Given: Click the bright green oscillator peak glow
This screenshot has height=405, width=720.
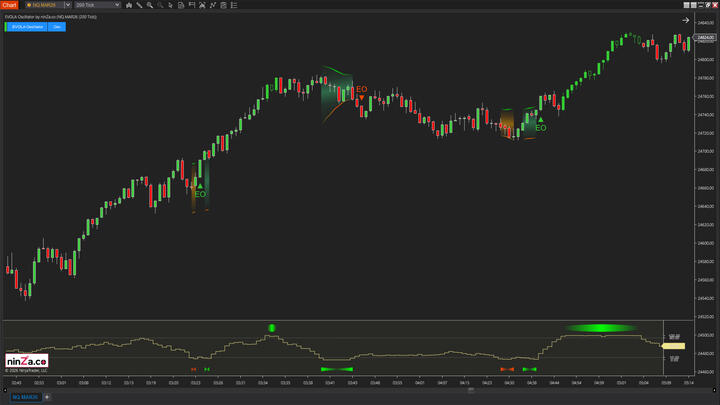Looking at the screenshot, I should click(x=600, y=328).
